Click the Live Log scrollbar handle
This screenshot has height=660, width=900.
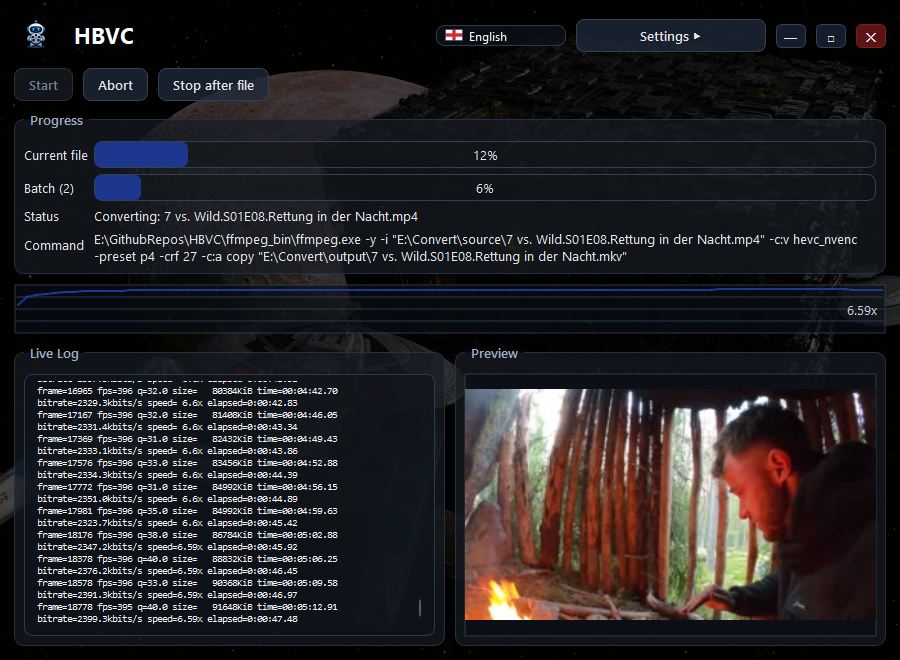(420, 608)
